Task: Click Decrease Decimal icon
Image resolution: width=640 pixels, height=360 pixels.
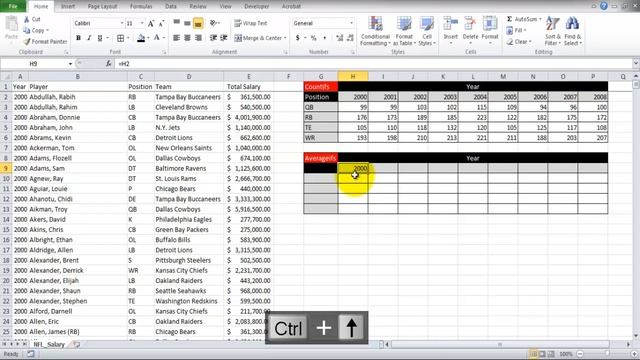Action: click(350, 38)
